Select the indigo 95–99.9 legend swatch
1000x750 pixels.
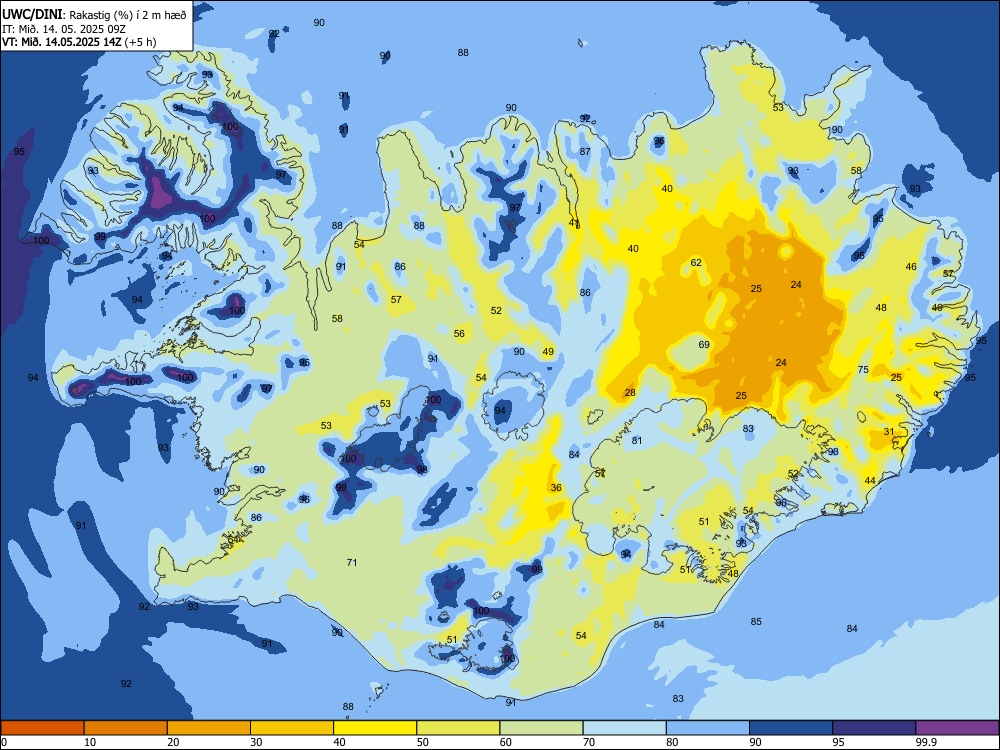(874, 728)
